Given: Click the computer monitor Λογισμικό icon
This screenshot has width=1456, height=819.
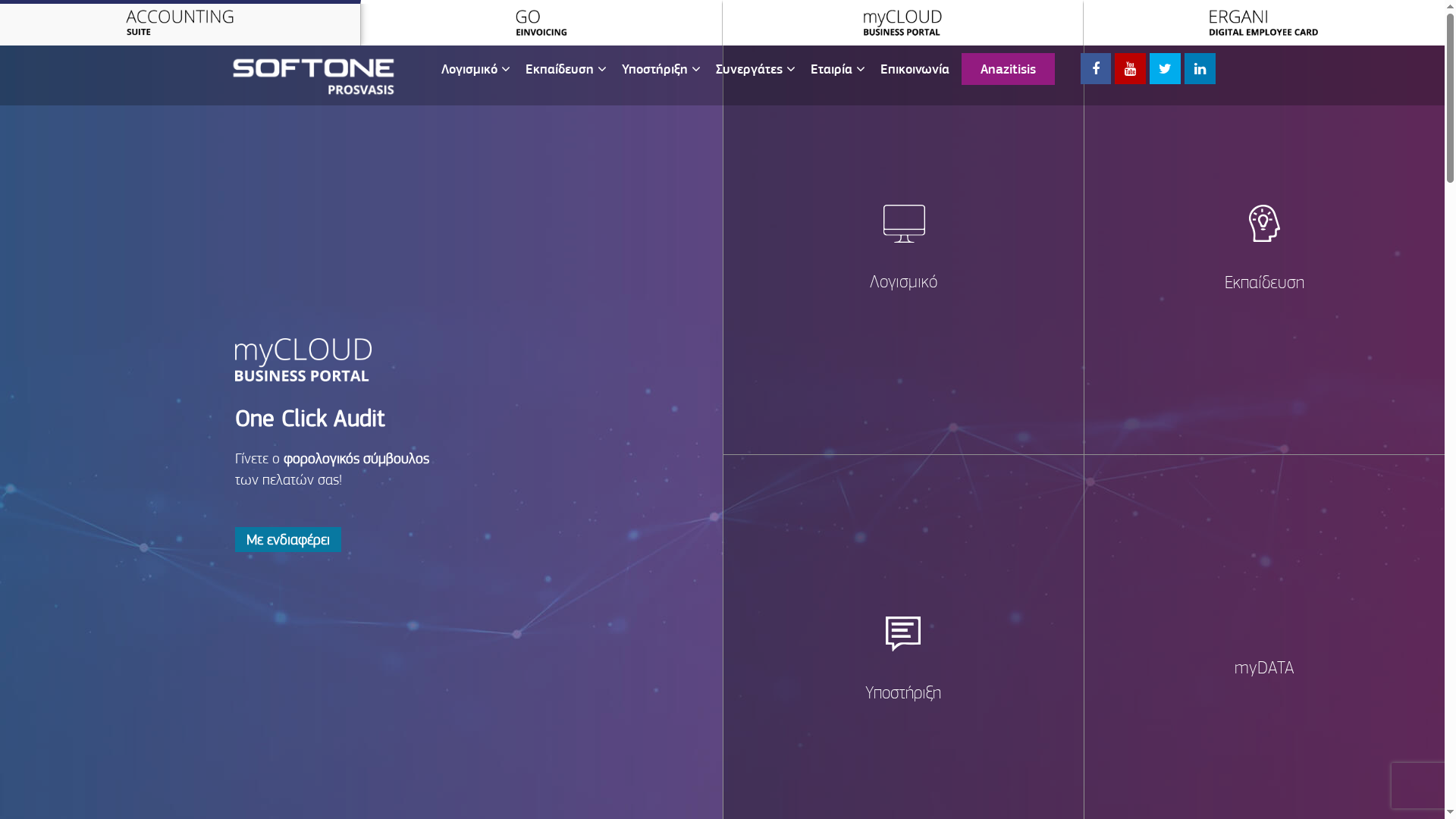Looking at the screenshot, I should coord(903,224).
